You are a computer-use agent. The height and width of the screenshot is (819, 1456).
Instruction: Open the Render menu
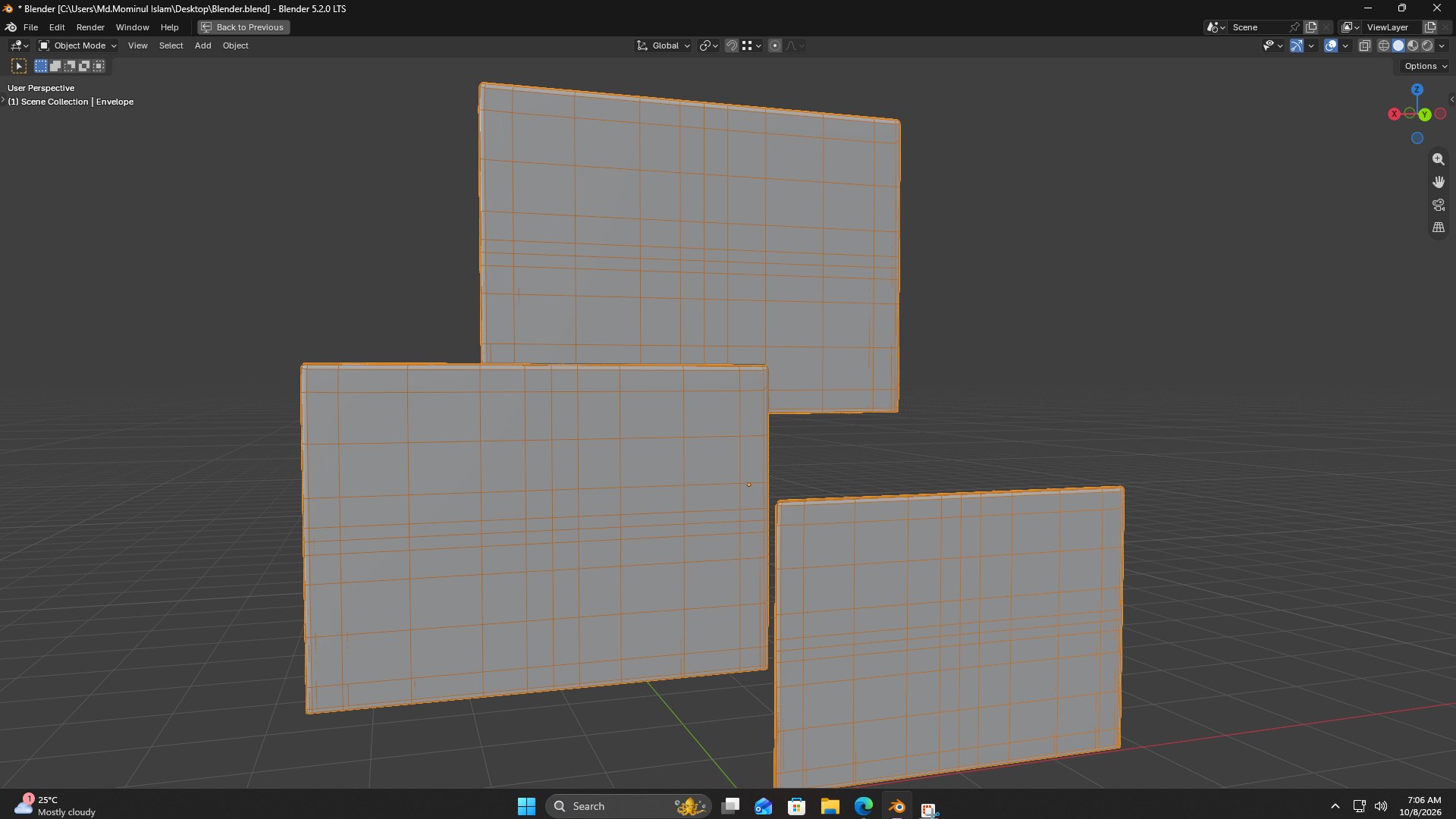coord(90,27)
